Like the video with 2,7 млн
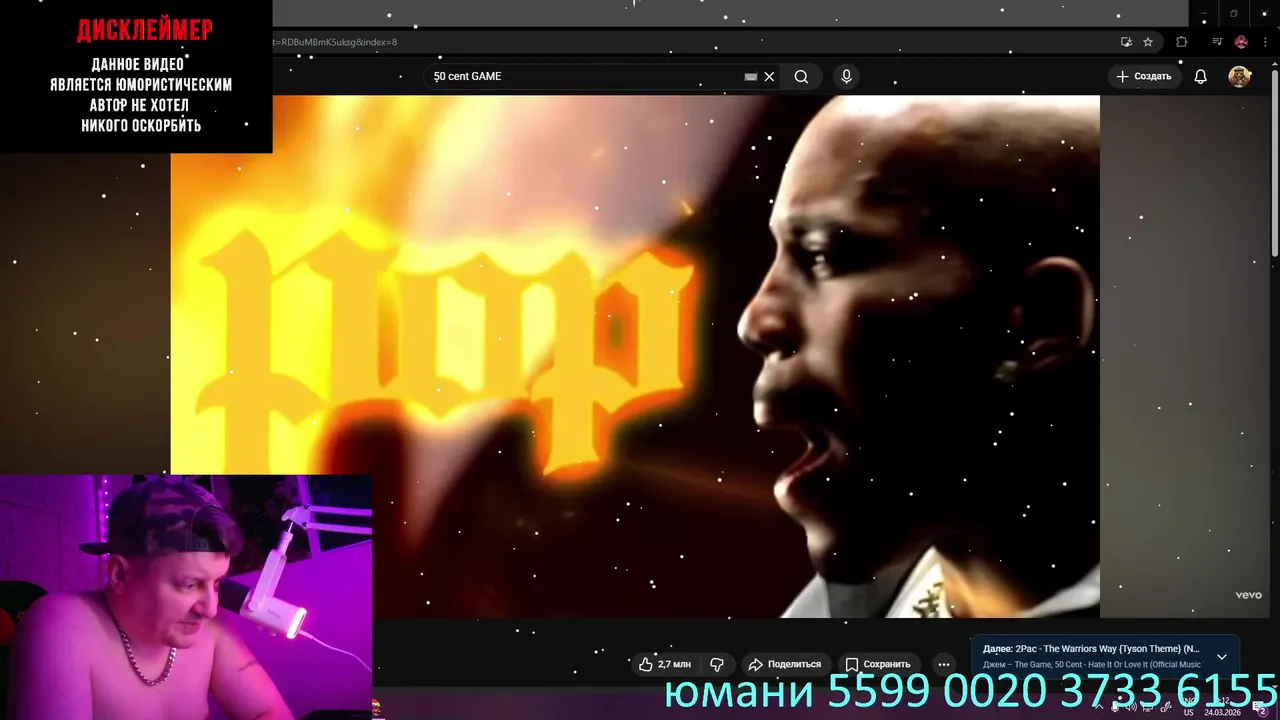The image size is (1280, 720). [665, 664]
